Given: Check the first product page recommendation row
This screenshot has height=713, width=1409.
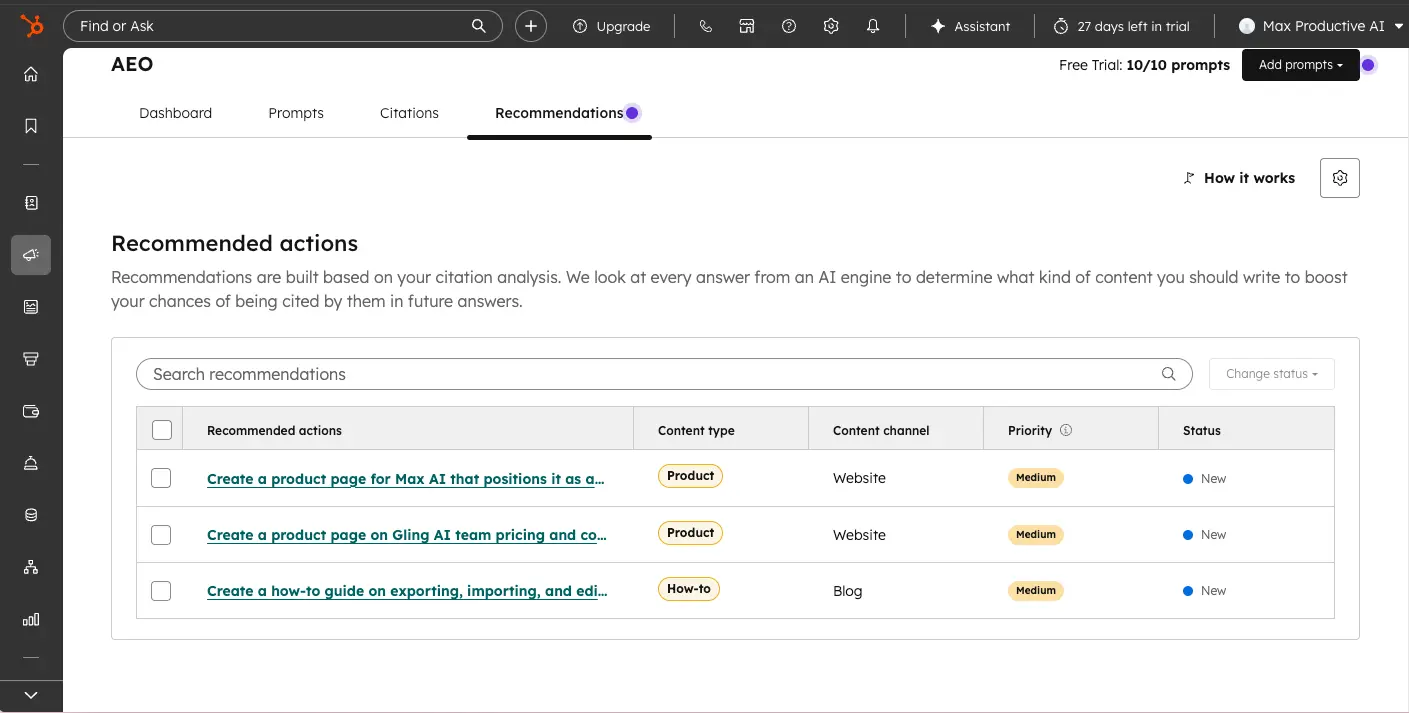Looking at the screenshot, I should 161,478.
